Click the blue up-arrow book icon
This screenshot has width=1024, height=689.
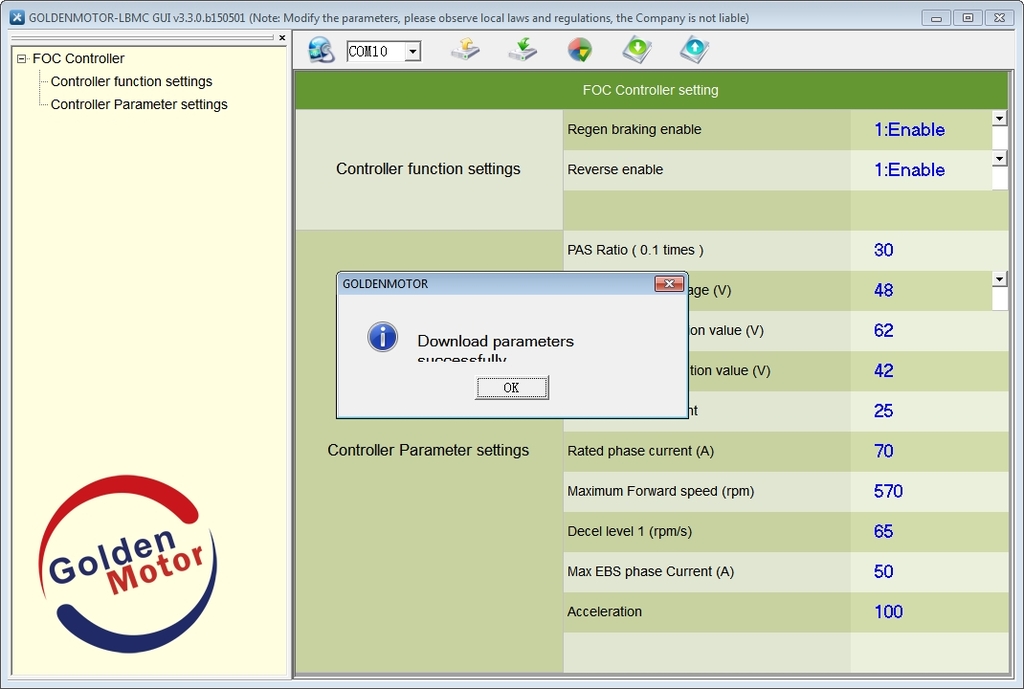point(694,50)
